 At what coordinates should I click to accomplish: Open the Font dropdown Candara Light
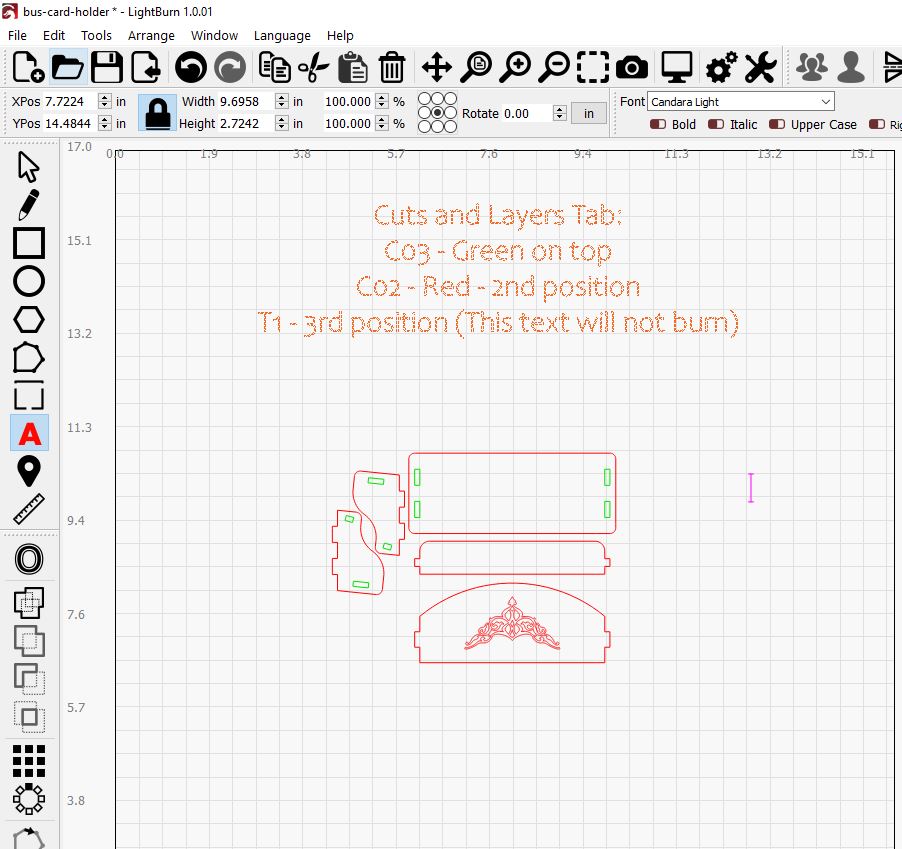click(740, 102)
